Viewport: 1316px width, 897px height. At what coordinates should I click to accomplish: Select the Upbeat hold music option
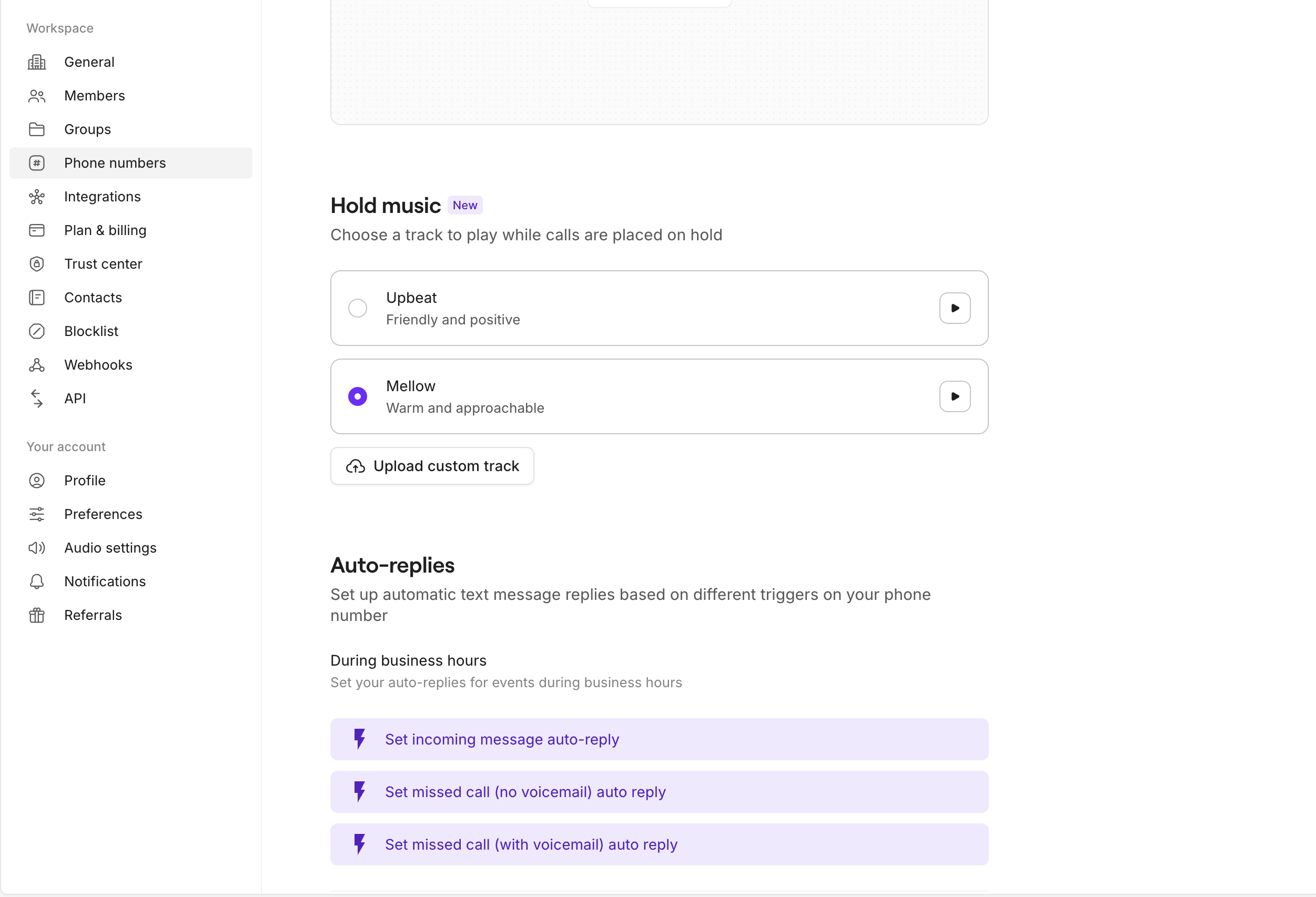(x=357, y=308)
